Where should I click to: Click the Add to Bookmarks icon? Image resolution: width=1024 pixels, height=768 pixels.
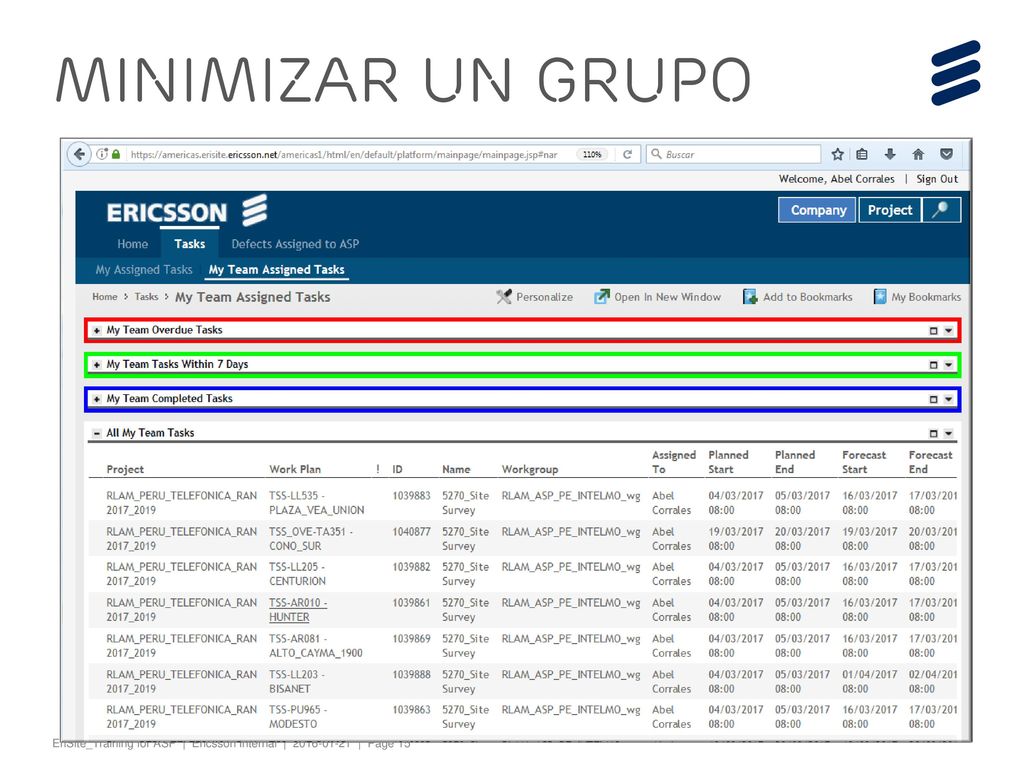750,297
